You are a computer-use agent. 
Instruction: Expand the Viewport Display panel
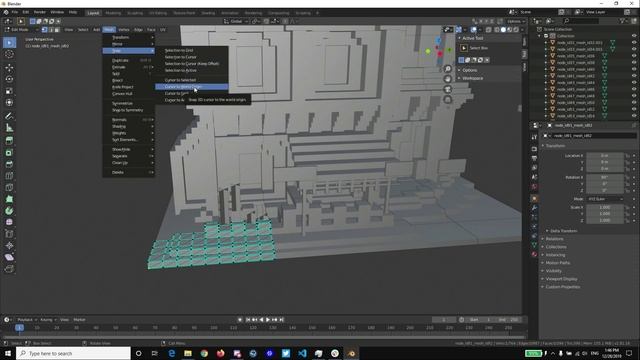click(x=561, y=279)
